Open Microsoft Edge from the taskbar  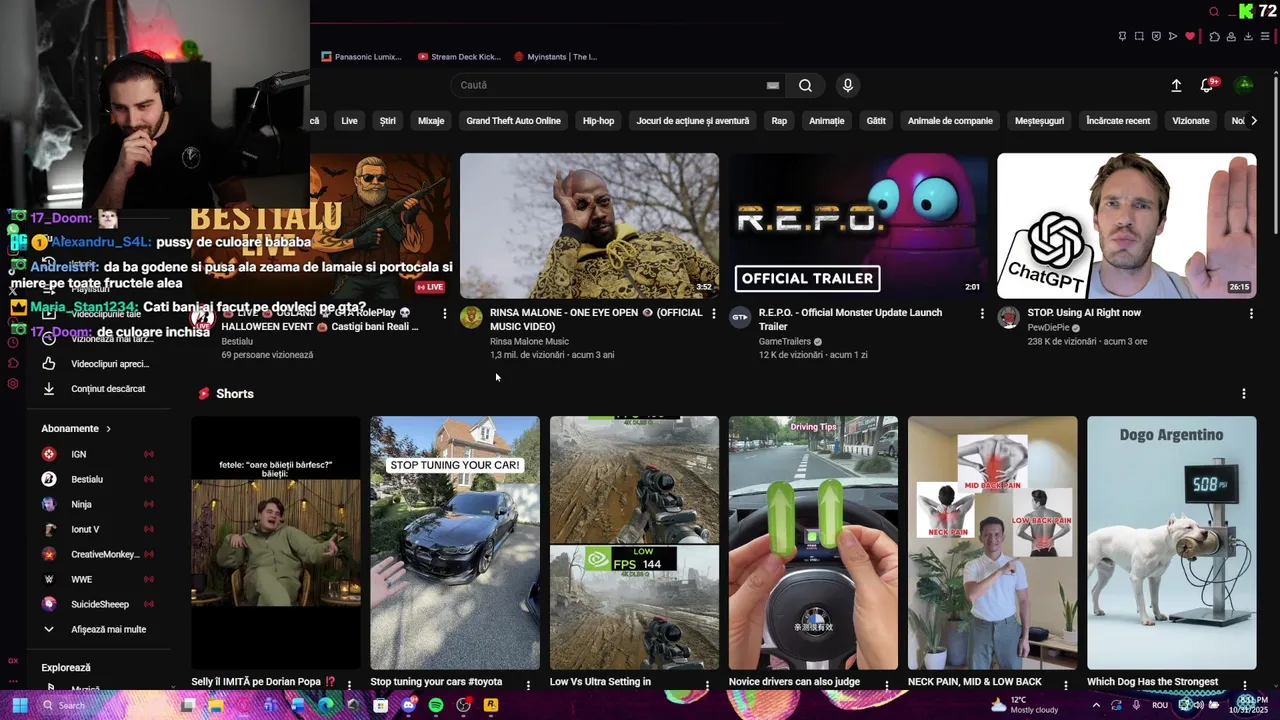coord(325,705)
